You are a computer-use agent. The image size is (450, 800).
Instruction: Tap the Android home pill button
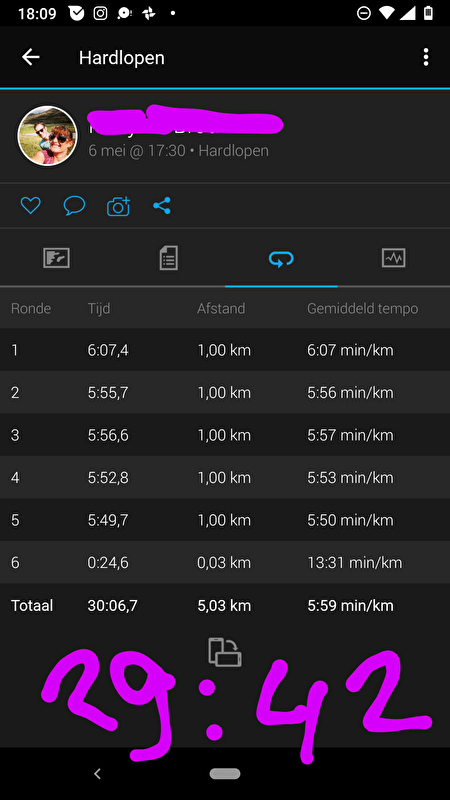[225, 773]
